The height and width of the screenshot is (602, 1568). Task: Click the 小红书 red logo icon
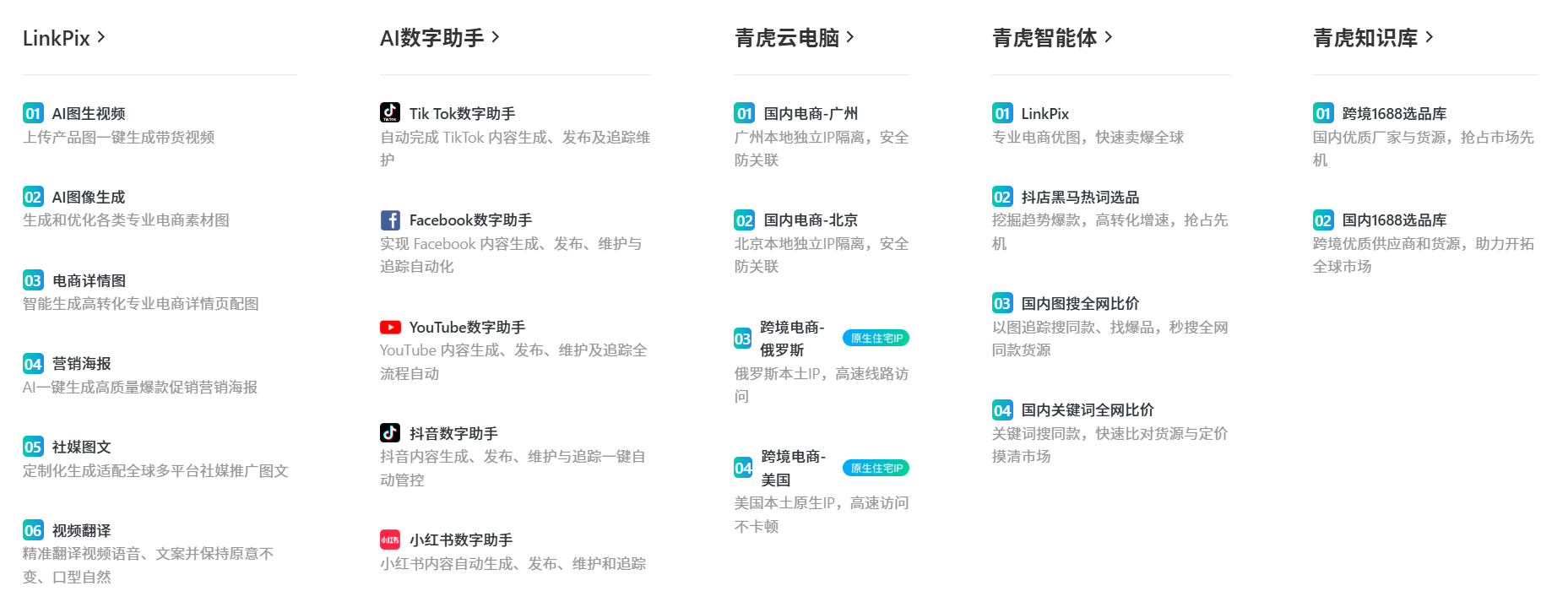pos(389,540)
